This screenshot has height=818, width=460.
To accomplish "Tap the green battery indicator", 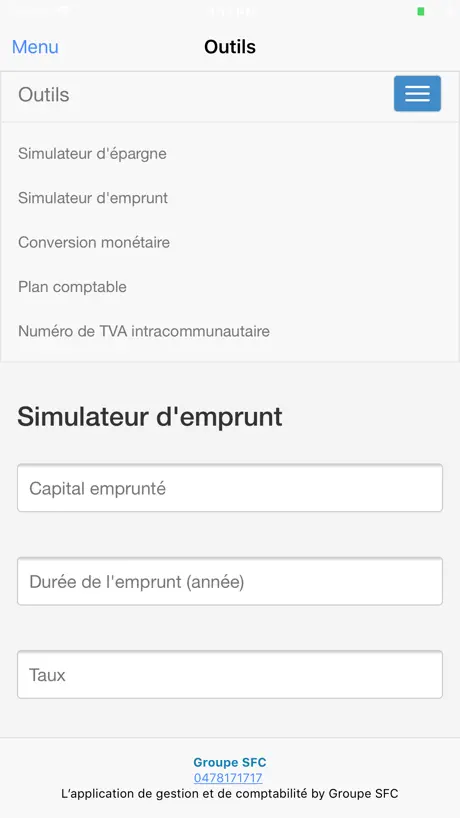I will (421, 11).
